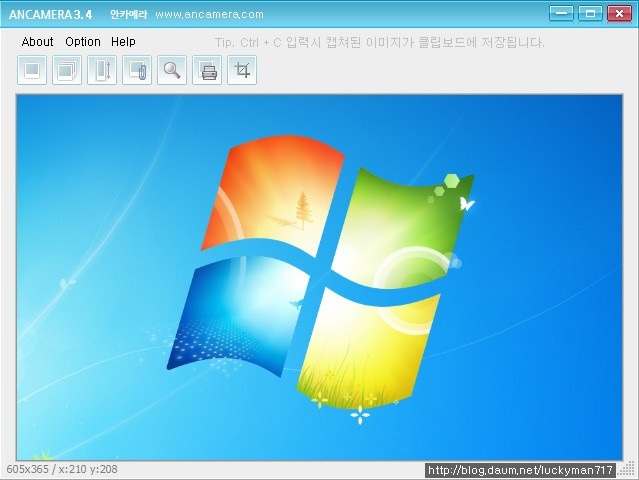The height and width of the screenshot is (480, 639).
Task: Click the www.ancamera.com link in title bar
Action: [209, 15]
